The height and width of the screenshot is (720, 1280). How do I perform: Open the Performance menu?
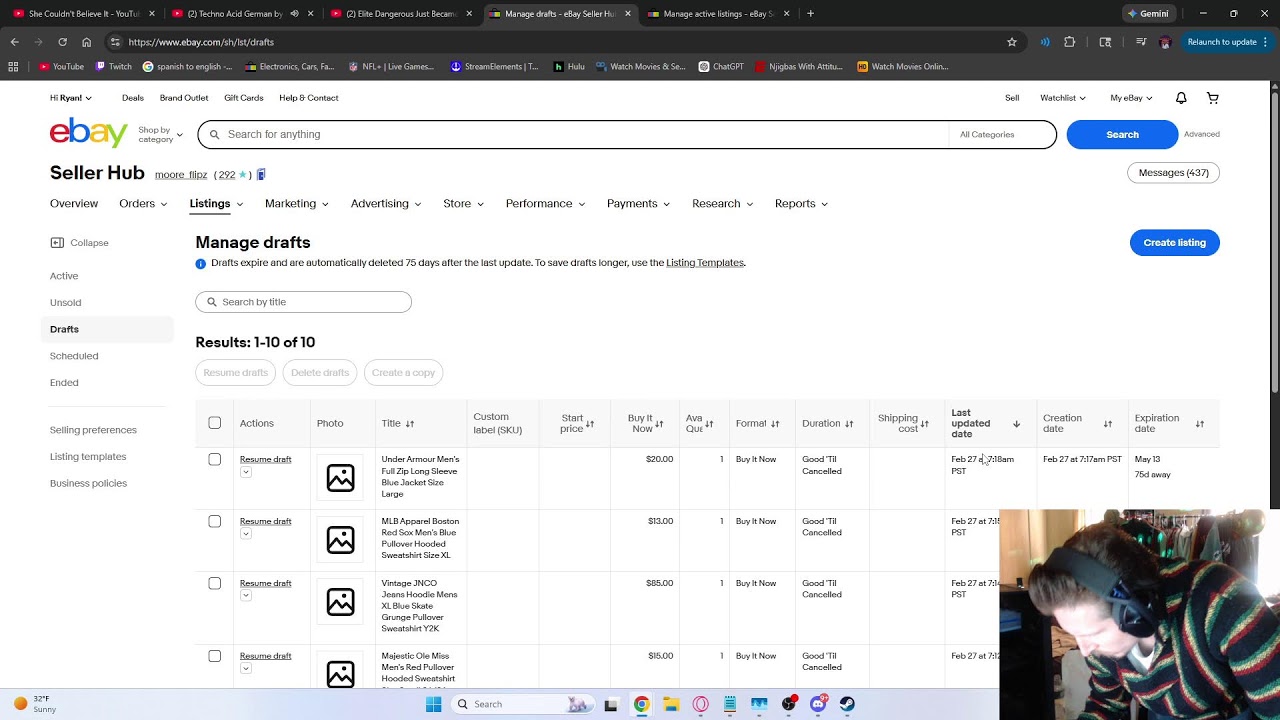(x=546, y=204)
